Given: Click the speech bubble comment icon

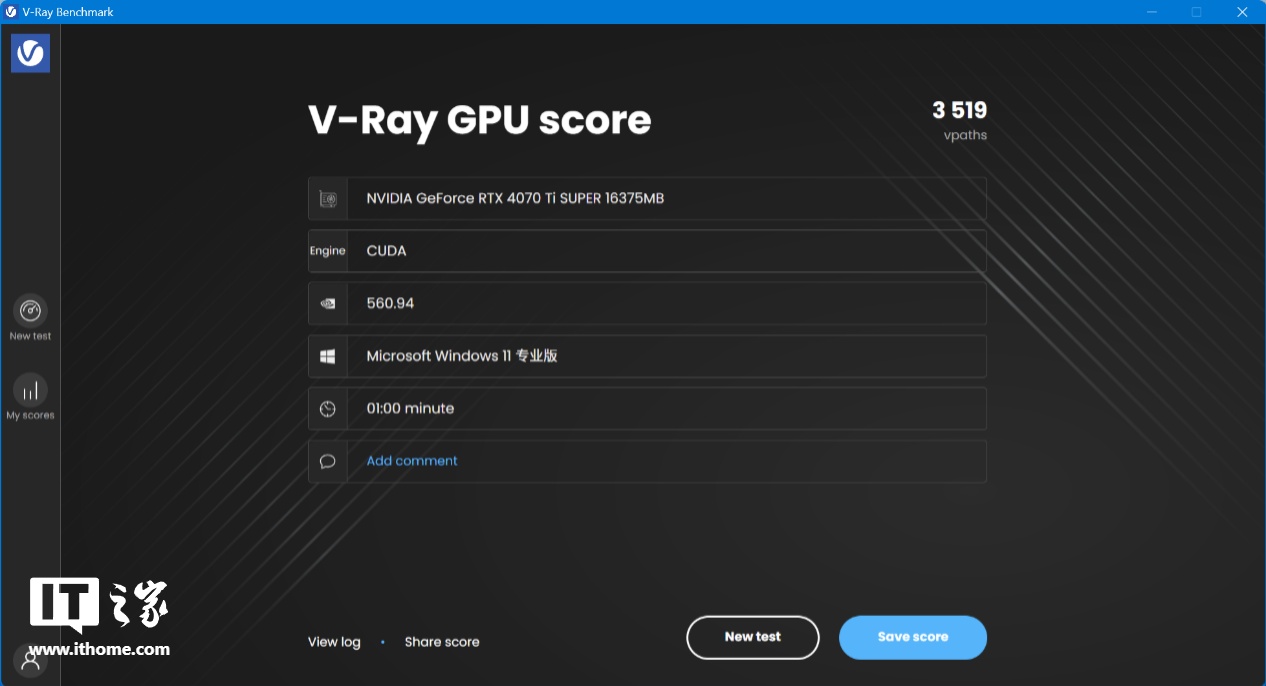Looking at the screenshot, I should click(x=328, y=462).
